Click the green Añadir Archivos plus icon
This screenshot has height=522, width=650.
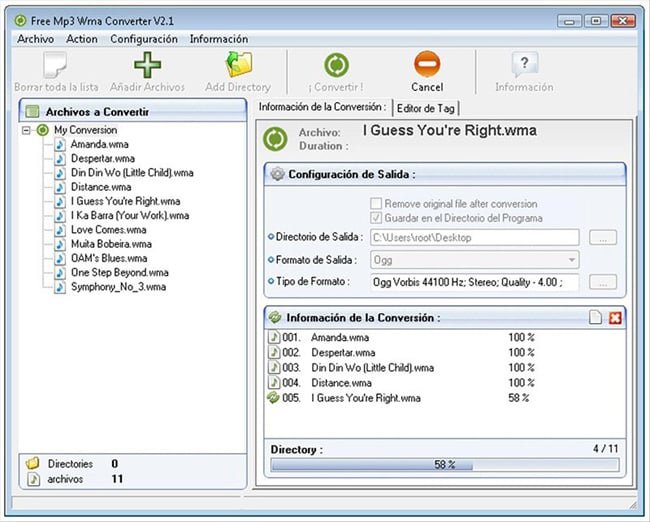147,66
